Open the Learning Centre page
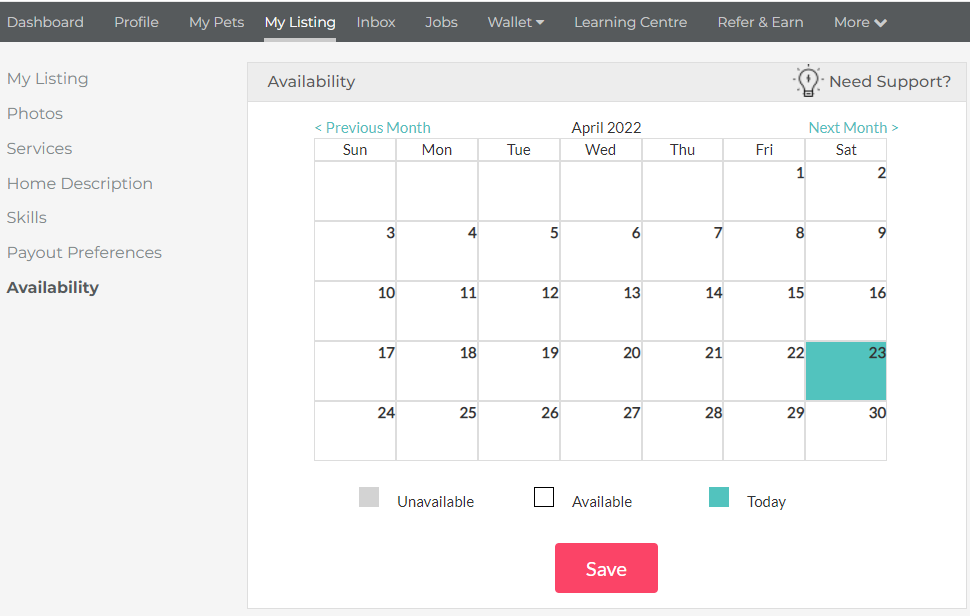This screenshot has width=970, height=616. [630, 22]
